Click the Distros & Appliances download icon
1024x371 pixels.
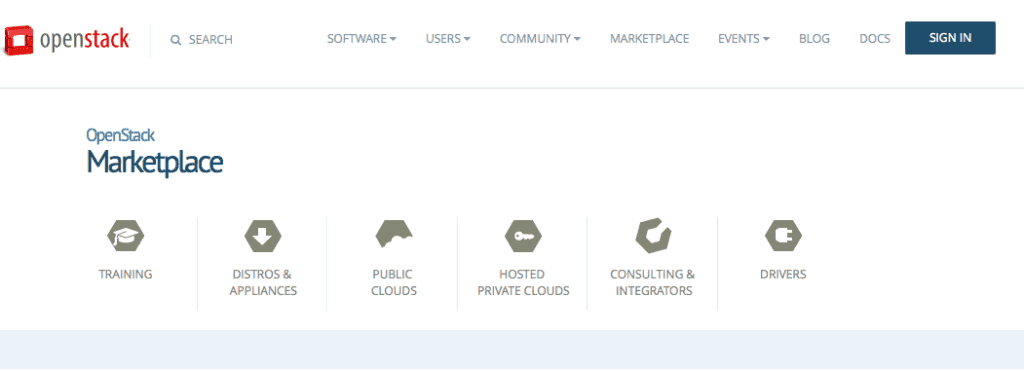pos(263,236)
